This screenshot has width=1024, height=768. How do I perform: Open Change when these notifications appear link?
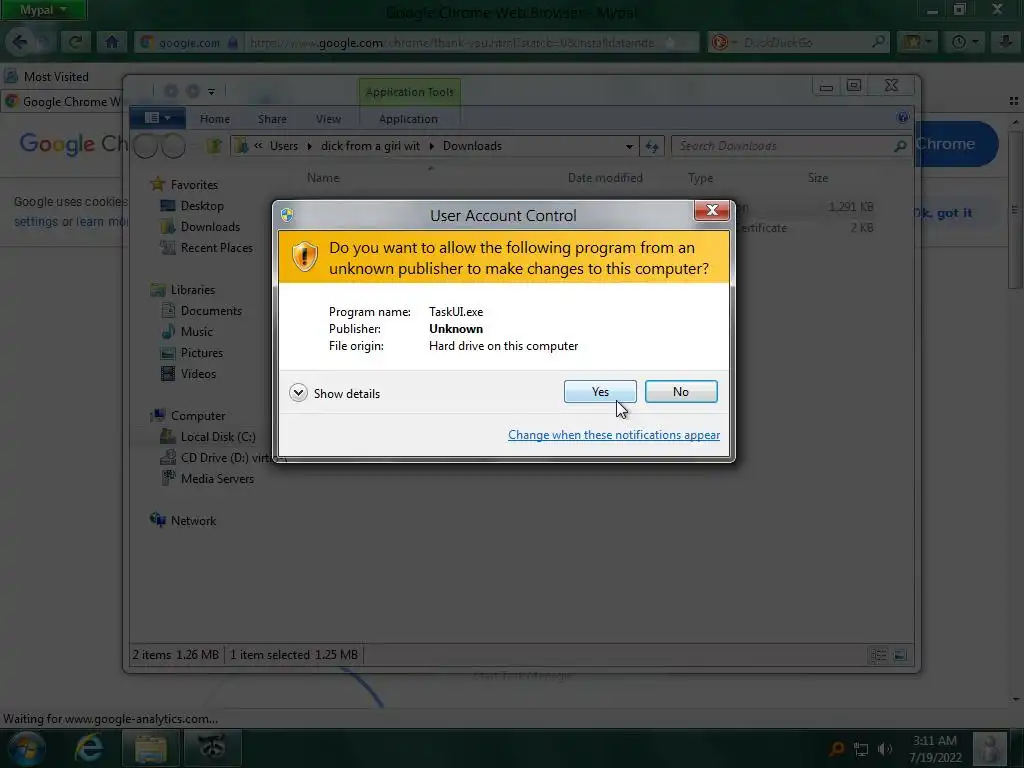pos(614,435)
